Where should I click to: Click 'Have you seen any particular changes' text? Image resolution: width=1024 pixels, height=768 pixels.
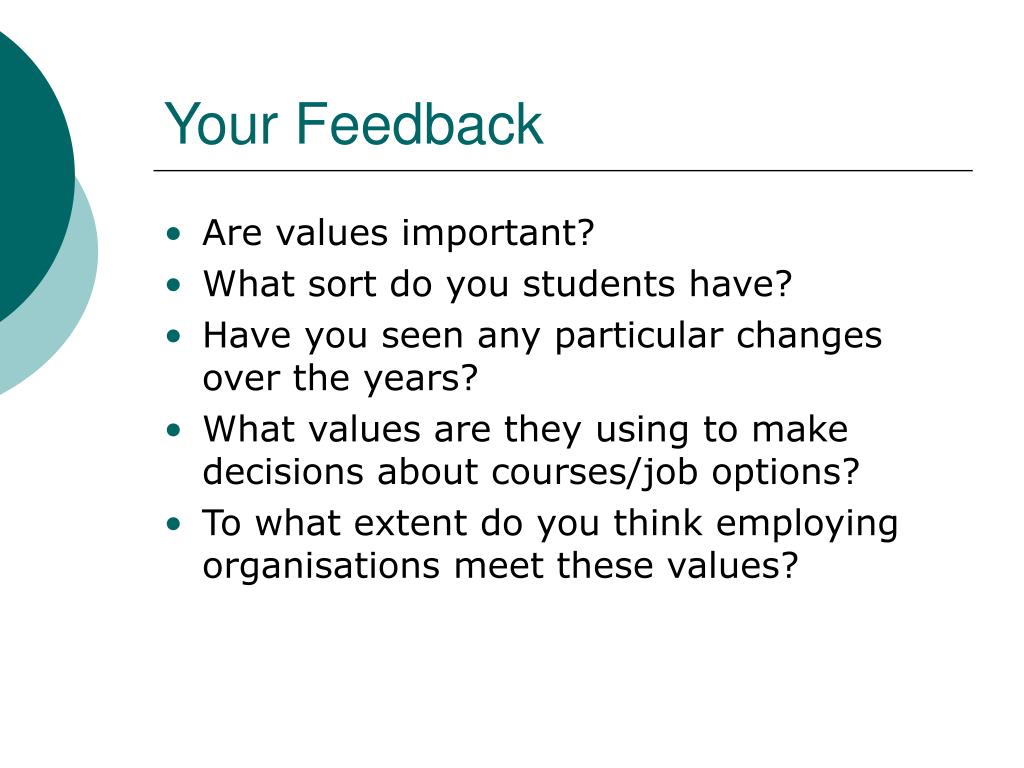point(542,336)
